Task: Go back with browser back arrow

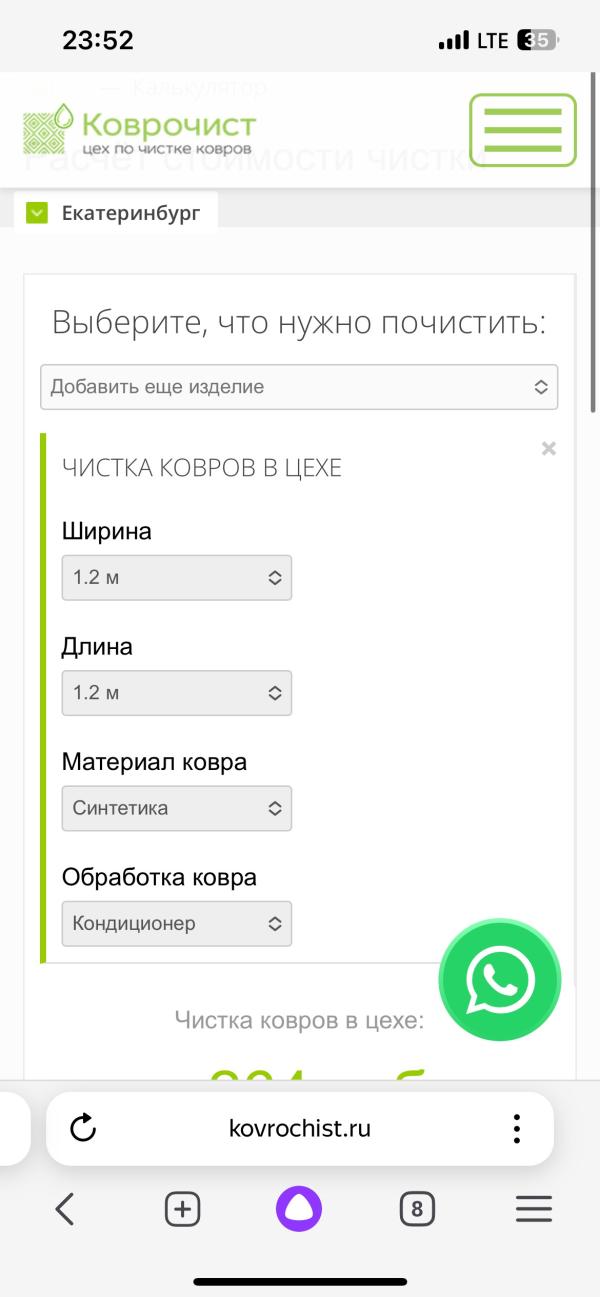Action: (x=65, y=1210)
